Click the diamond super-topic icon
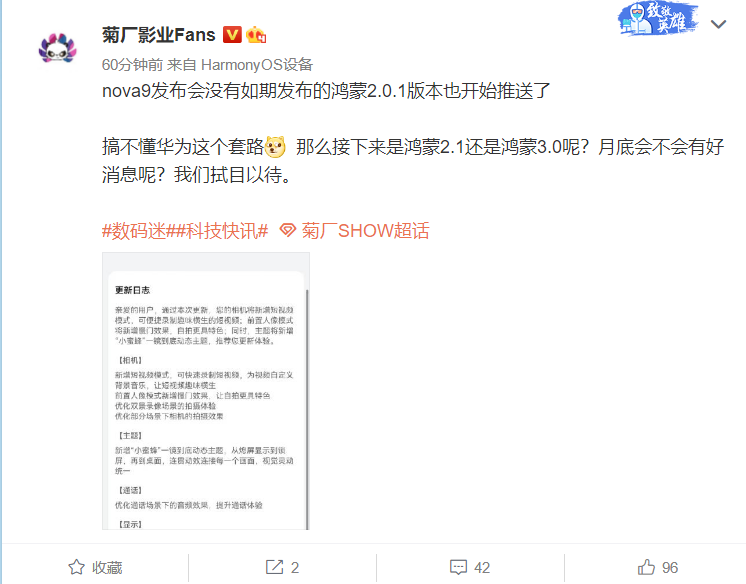The image size is (746, 584). coord(288,230)
